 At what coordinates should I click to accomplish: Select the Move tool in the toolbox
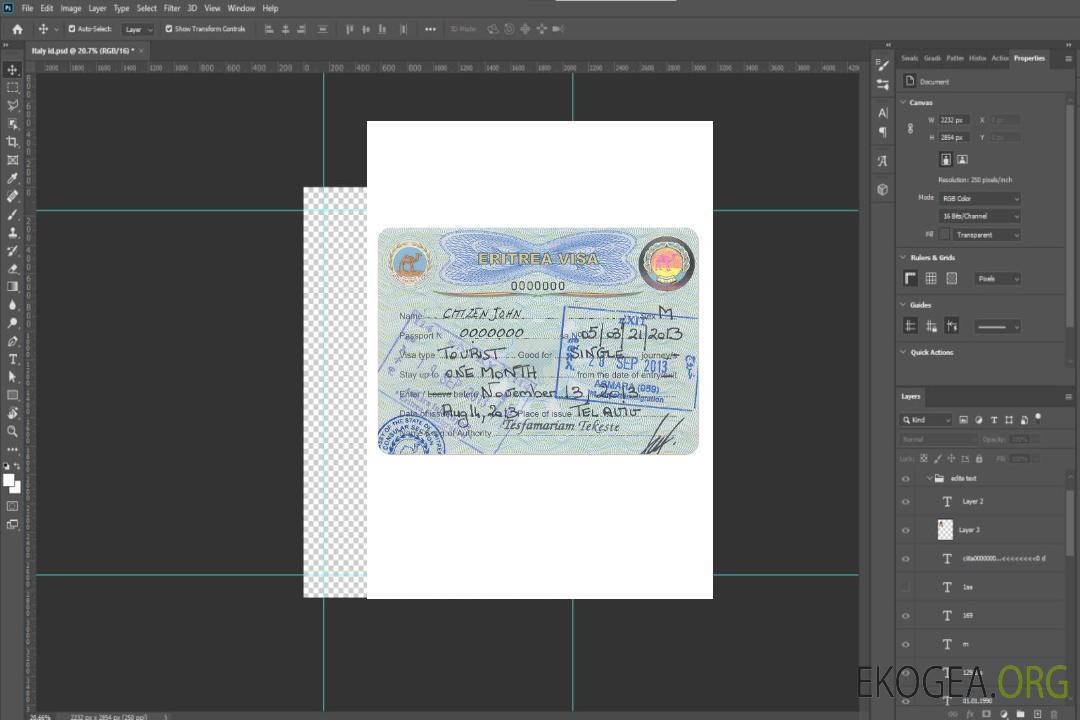pyautogui.click(x=12, y=70)
